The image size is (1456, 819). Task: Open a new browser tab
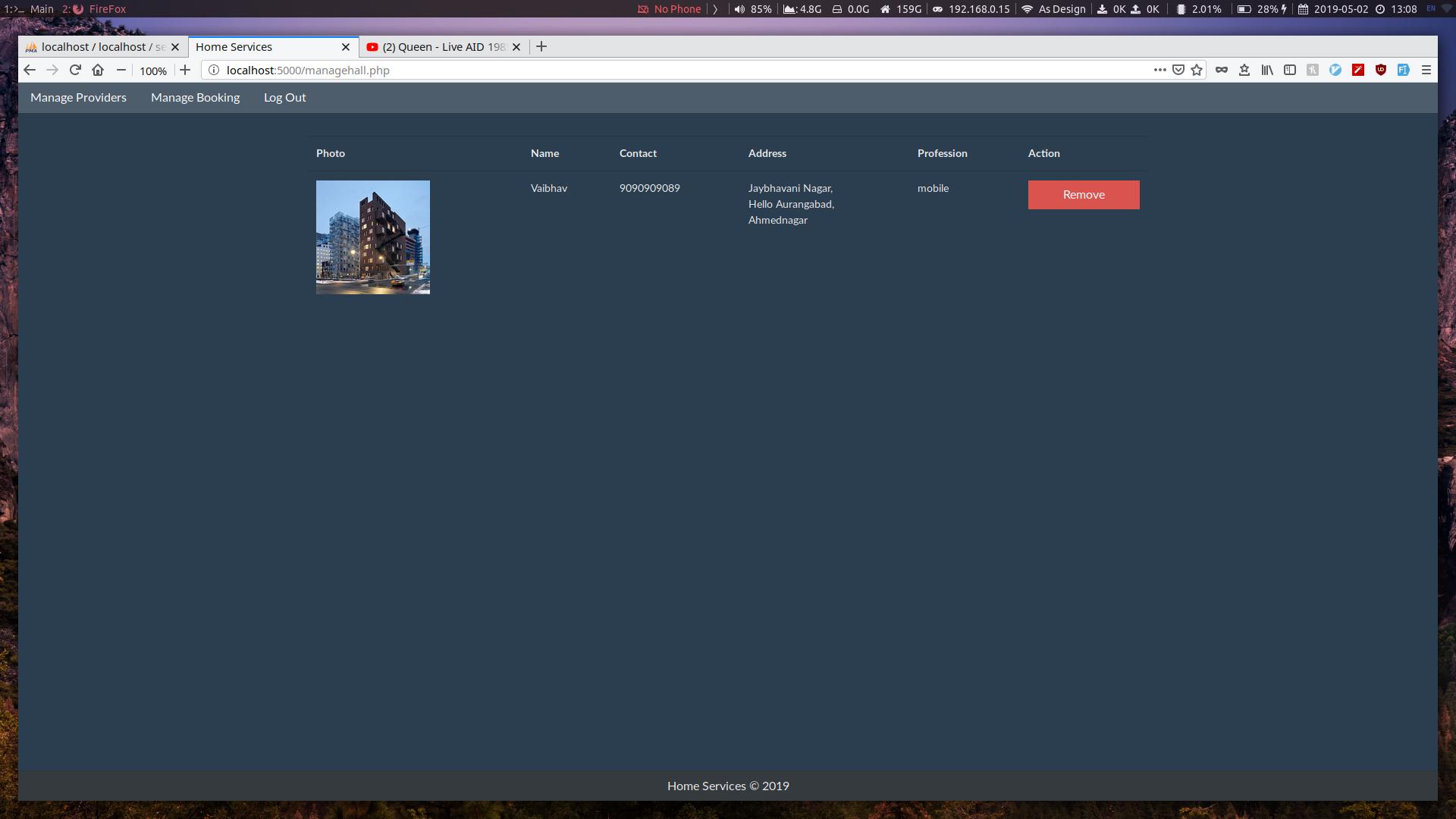tap(541, 47)
